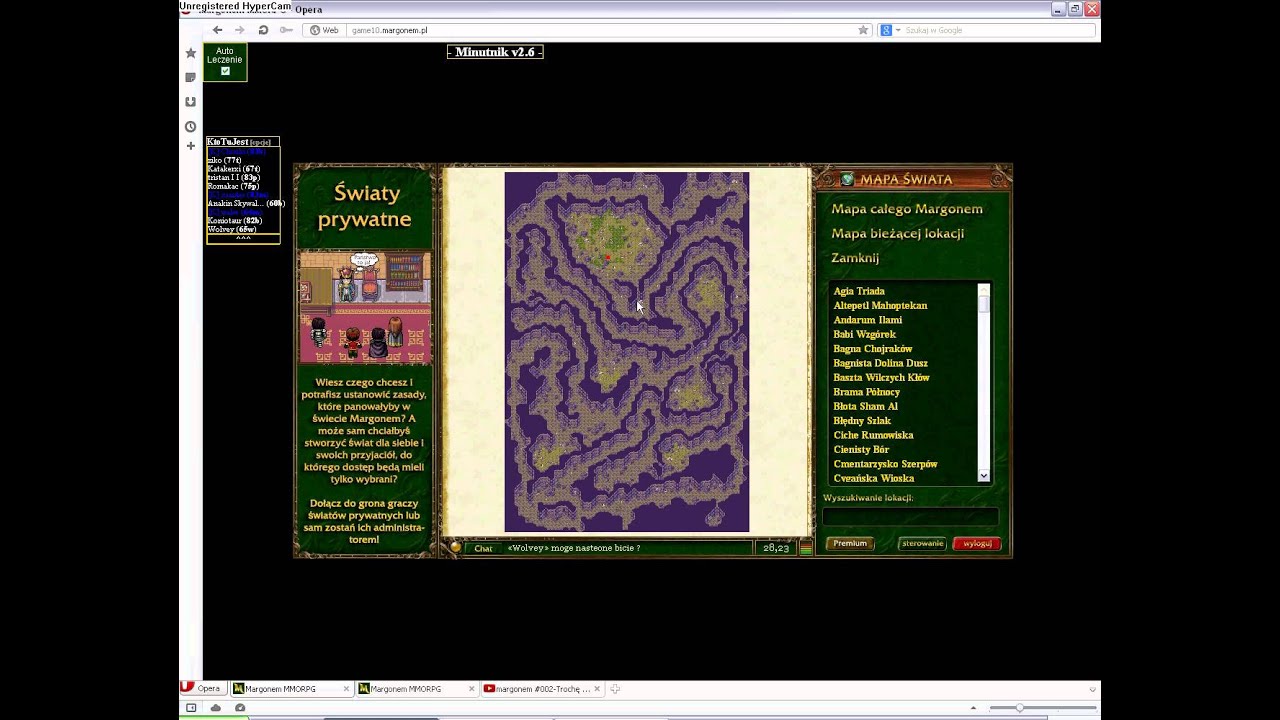Click the location list scroll up arrow

point(984,290)
